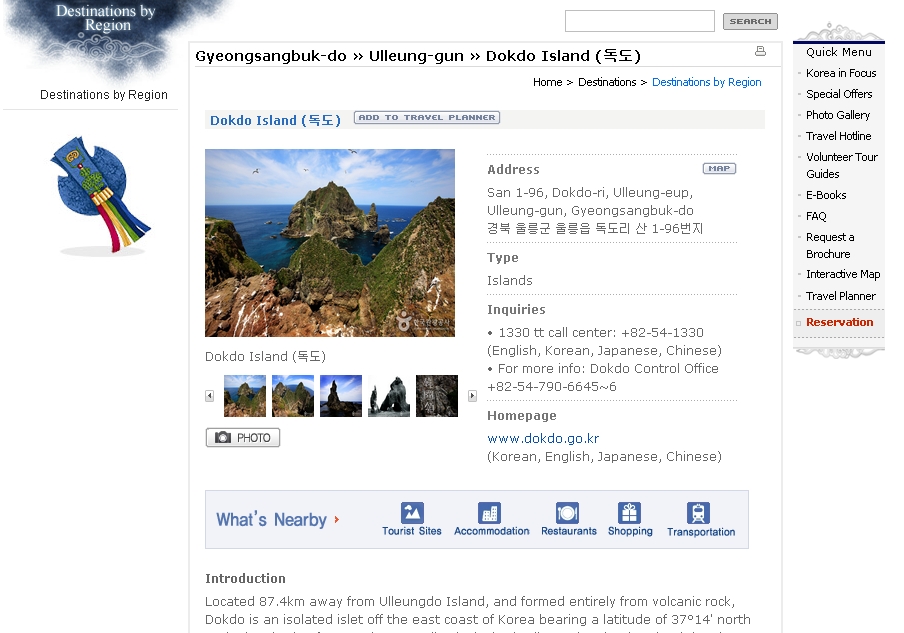Open Korea in Focus from Quick Menu
904x633 pixels.
click(841, 73)
